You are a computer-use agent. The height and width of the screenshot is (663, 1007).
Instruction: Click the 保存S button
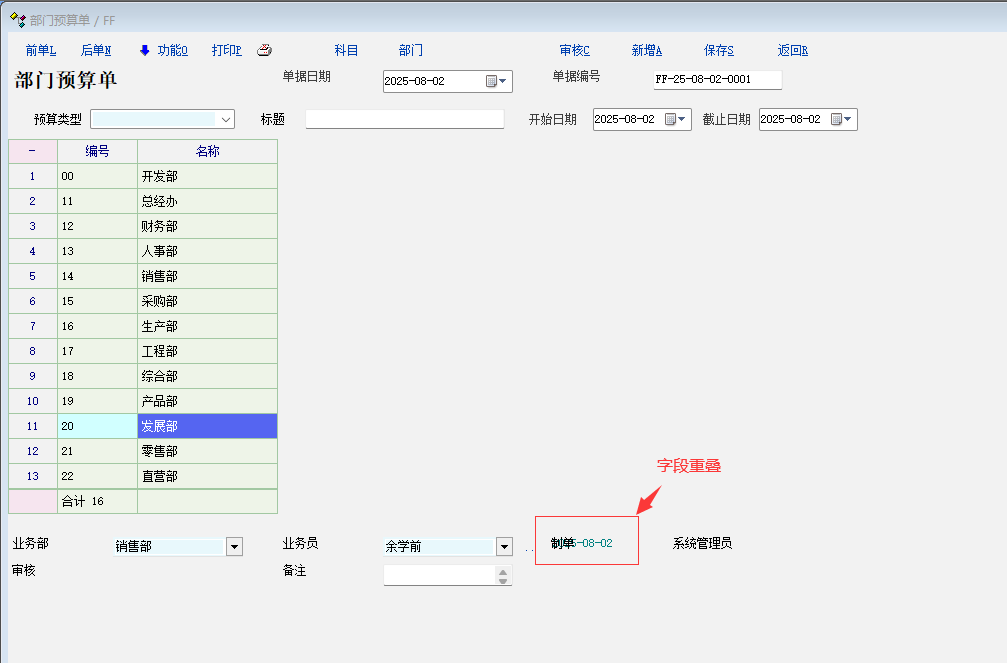[x=718, y=51]
